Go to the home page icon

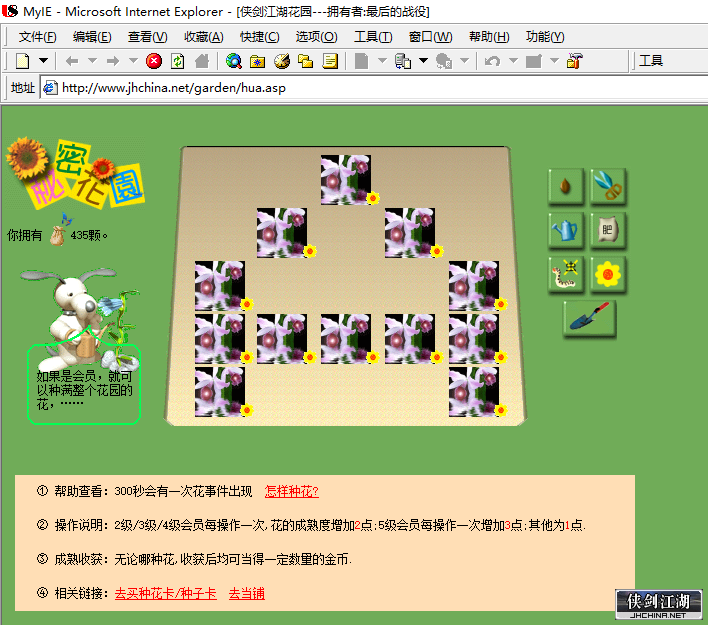202,61
